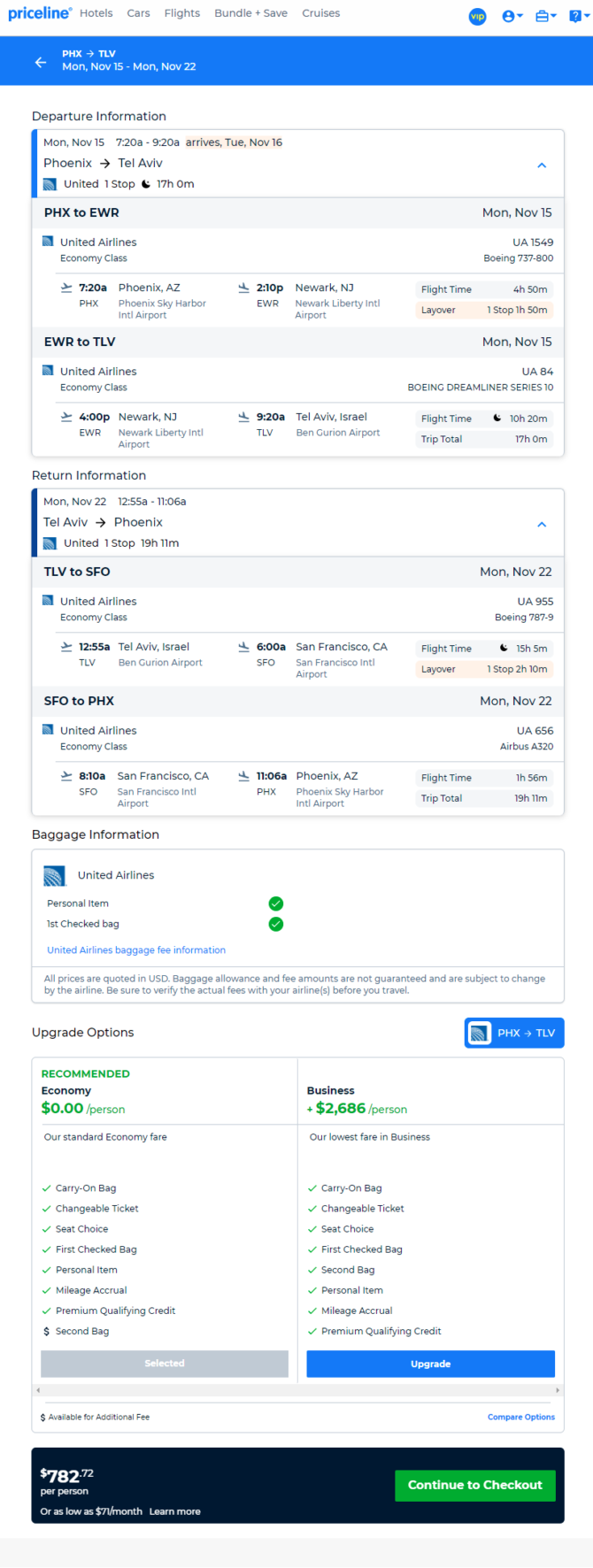The width and height of the screenshot is (593, 1568).
Task: Click BOEING DREAMLINER SERIES 10 aircraft text
Action: (481, 388)
